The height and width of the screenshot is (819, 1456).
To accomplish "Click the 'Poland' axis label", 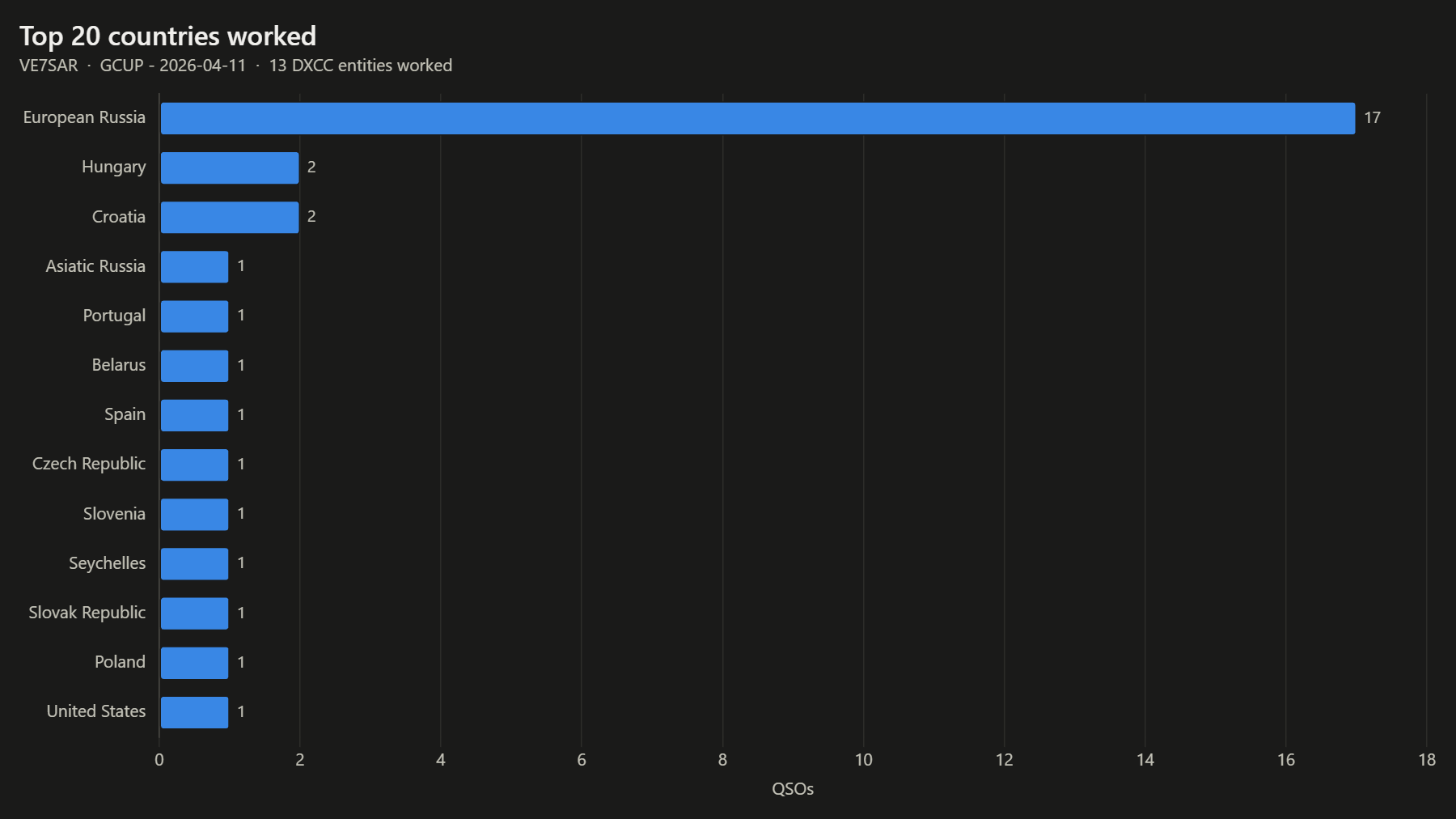I will tap(120, 662).
